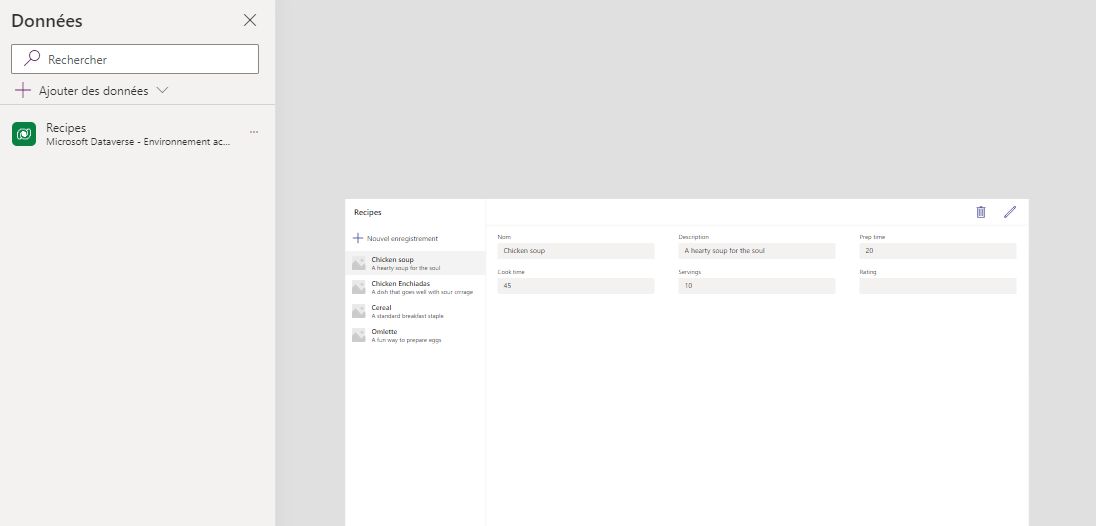Image resolution: width=1096 pixels, height=526 pixels.
Task: Close the Données panel
Action: pos(250,20)
